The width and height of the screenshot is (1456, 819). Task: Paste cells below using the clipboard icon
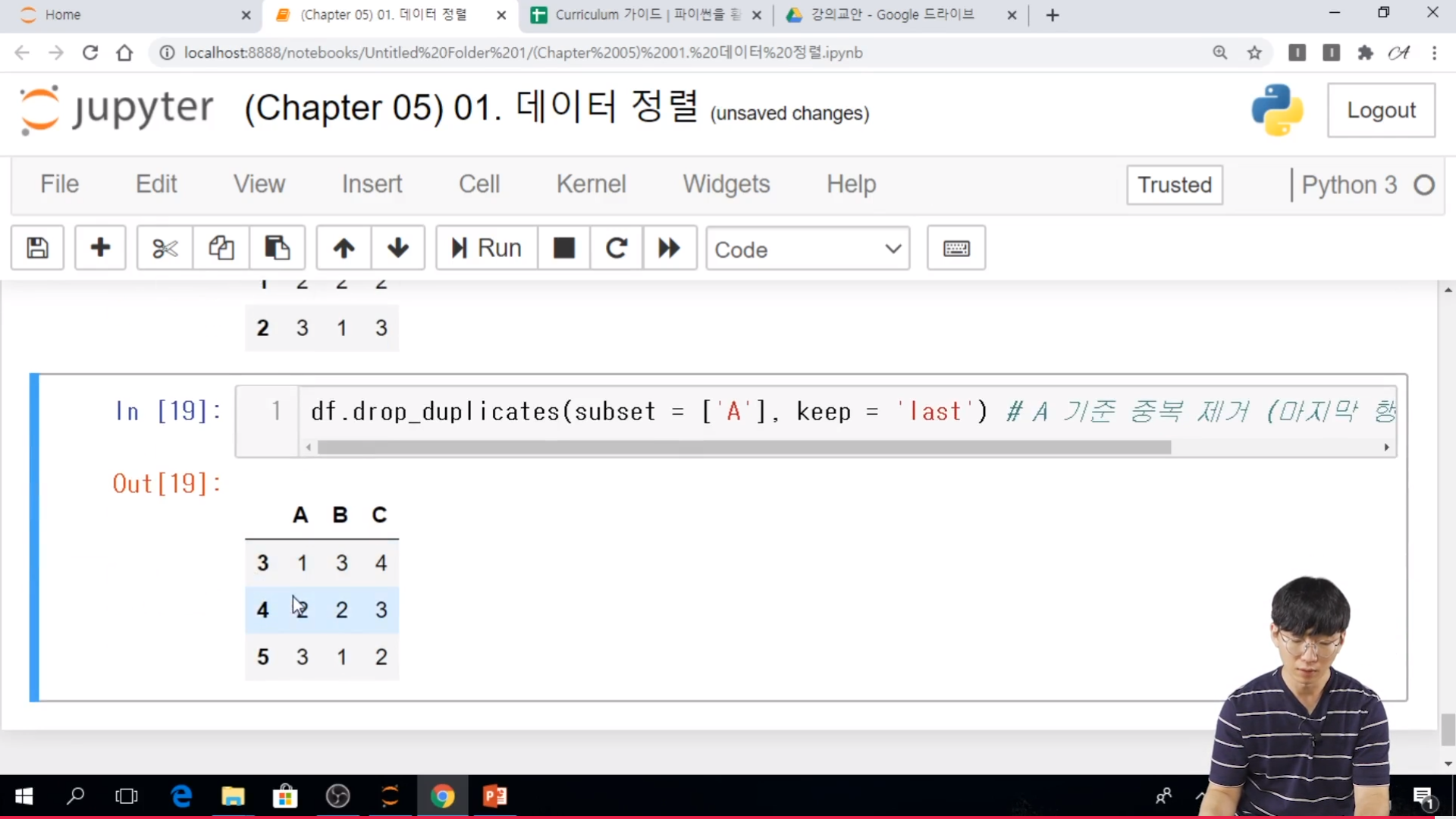pyautogui.click(x=277, y=248)
